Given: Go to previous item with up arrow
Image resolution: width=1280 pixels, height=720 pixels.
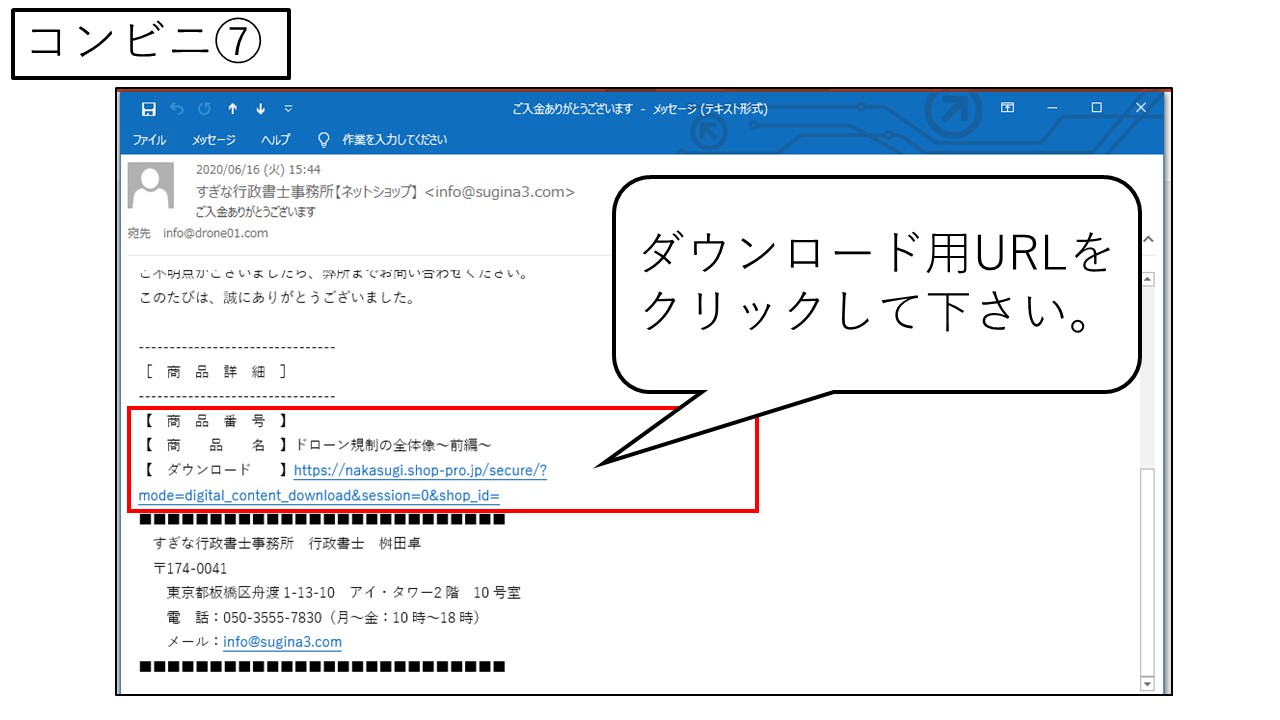Looking at the screenshot, I should (x=233, y=108).
